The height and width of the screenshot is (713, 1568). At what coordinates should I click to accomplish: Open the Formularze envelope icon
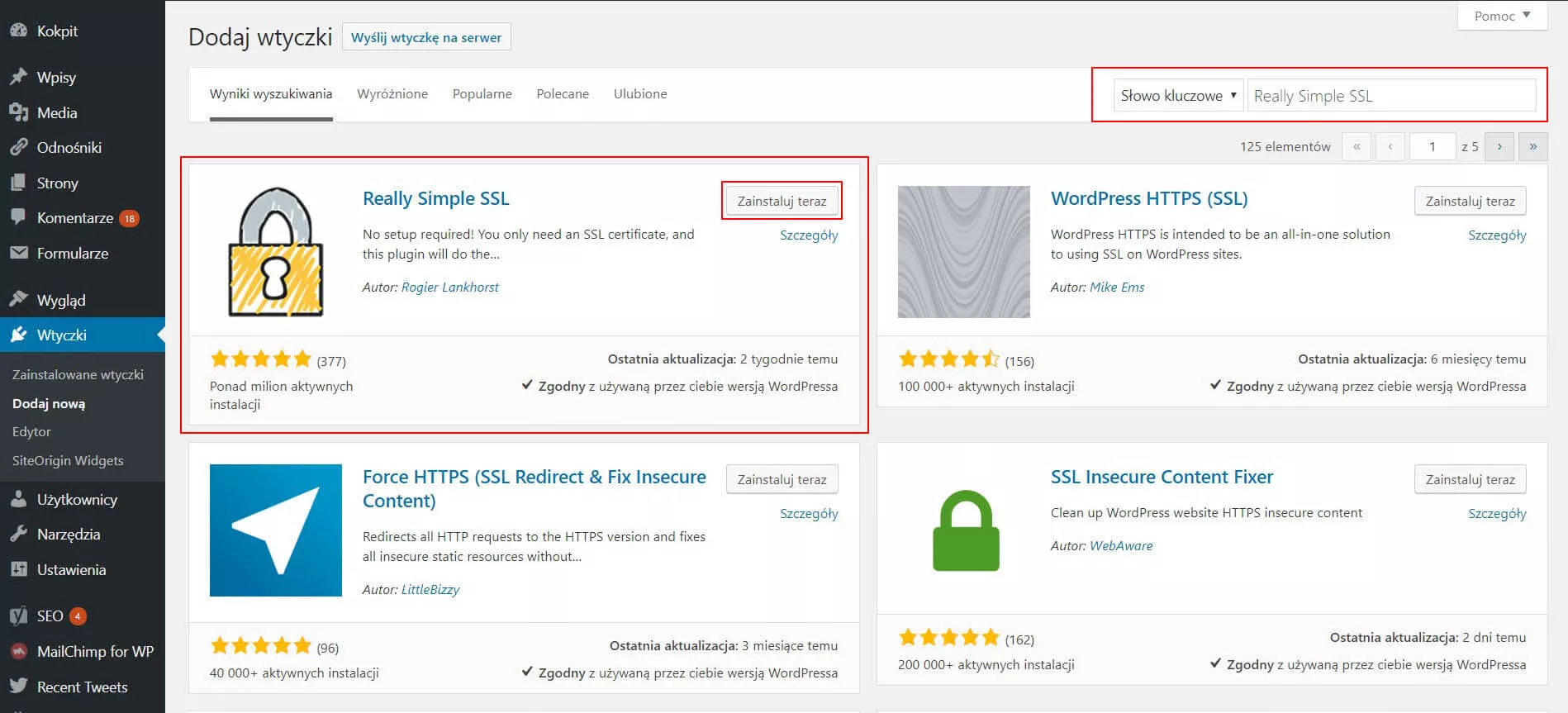point(18,253)
